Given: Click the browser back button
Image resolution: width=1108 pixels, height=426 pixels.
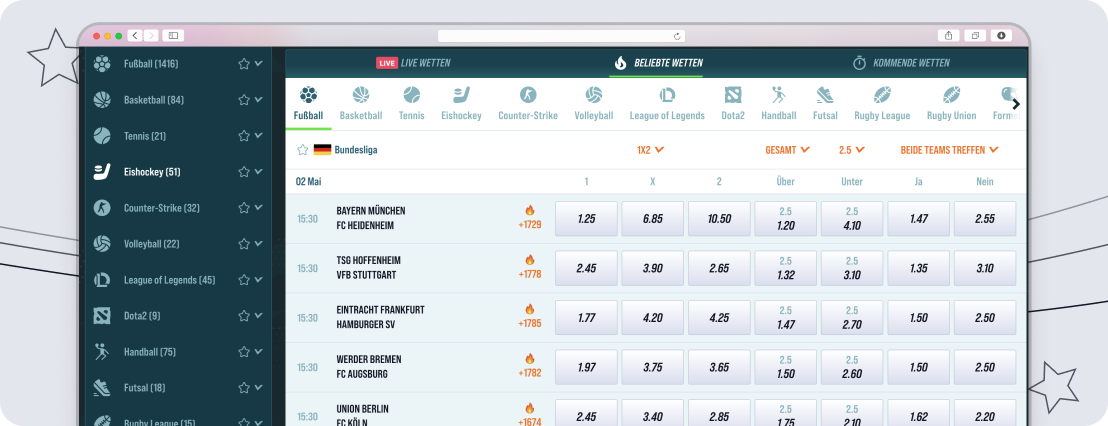Looking at the screenshot, I should click(x=134, y=35).
